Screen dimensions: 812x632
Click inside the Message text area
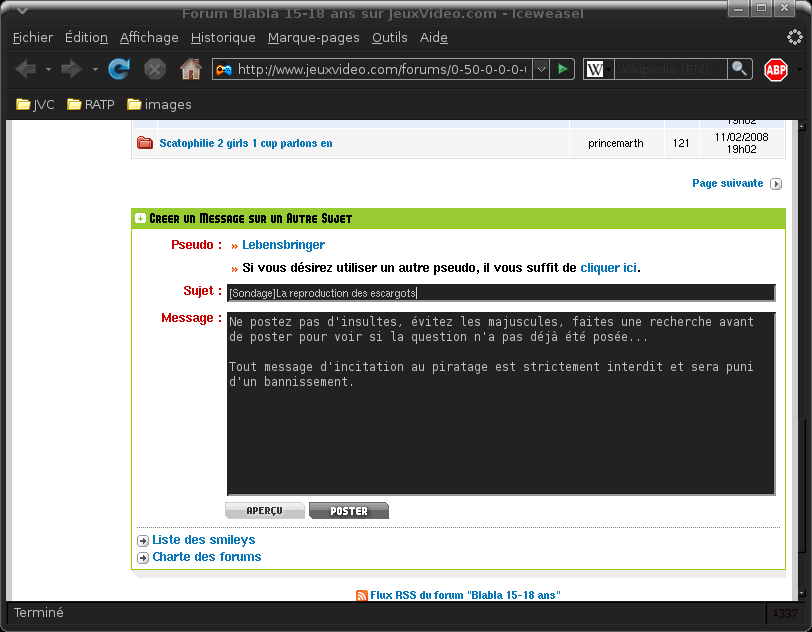tap(501, 404)
